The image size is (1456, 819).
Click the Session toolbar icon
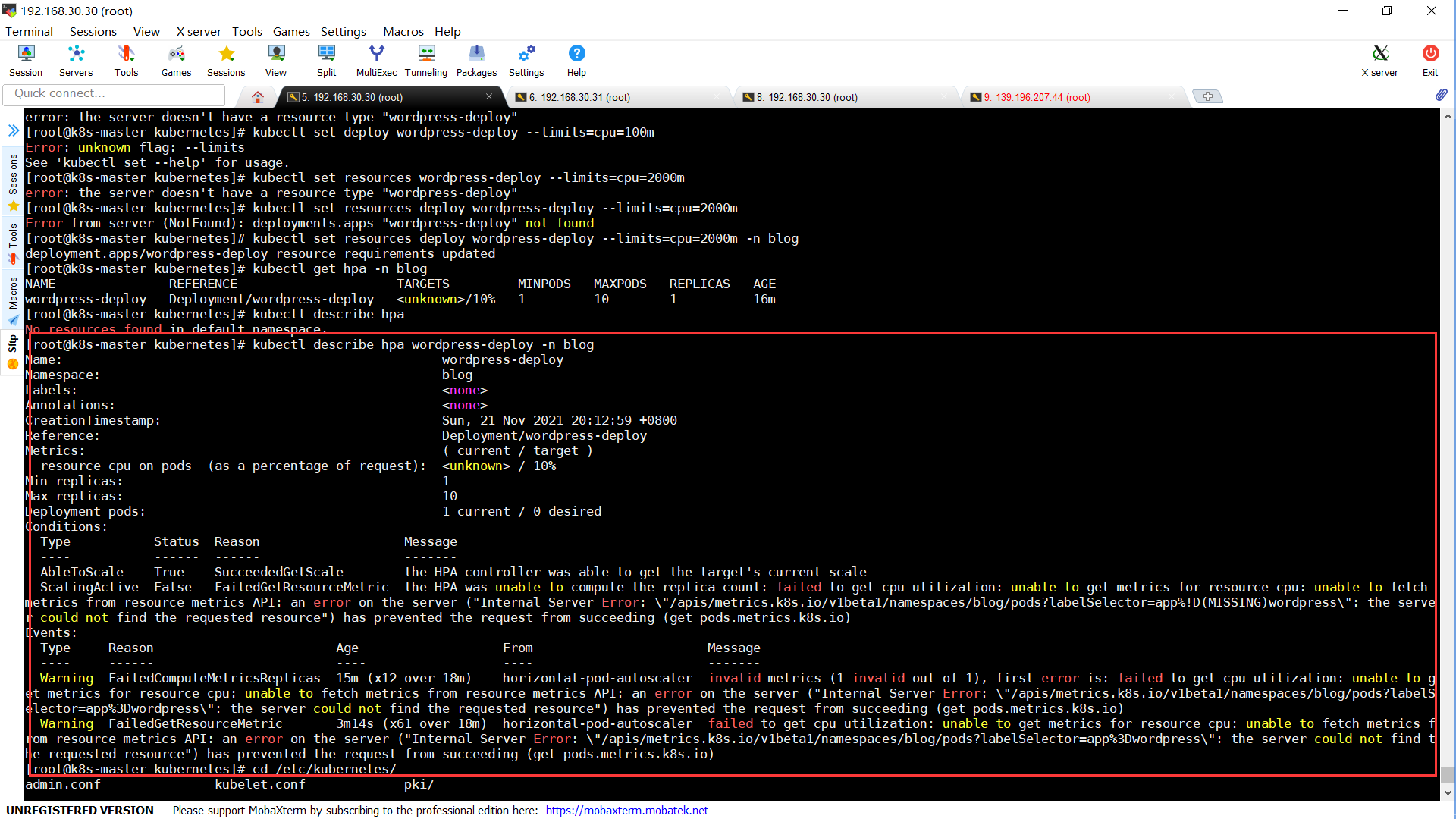point(26,60)
